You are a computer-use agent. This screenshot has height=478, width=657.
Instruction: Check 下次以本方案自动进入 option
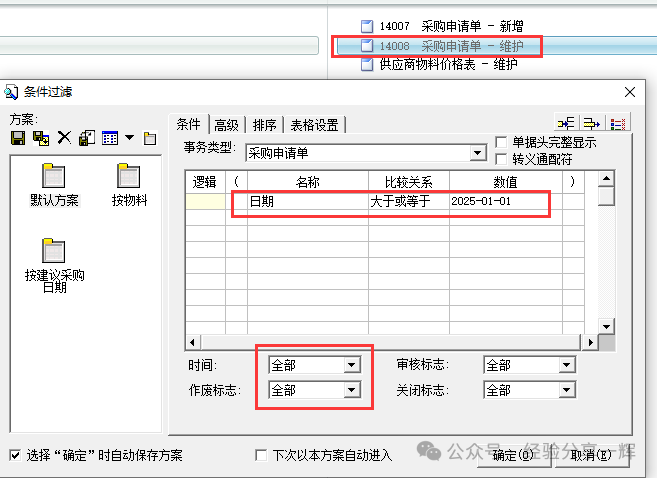tap(263, 455)
